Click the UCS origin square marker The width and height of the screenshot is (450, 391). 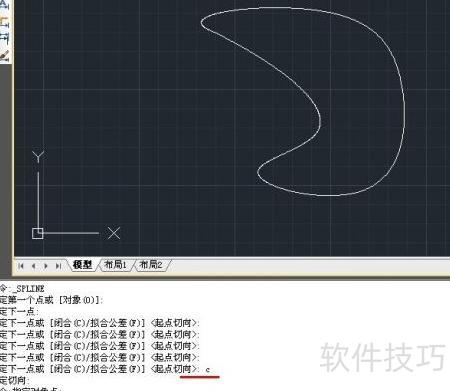click(37, 233)
